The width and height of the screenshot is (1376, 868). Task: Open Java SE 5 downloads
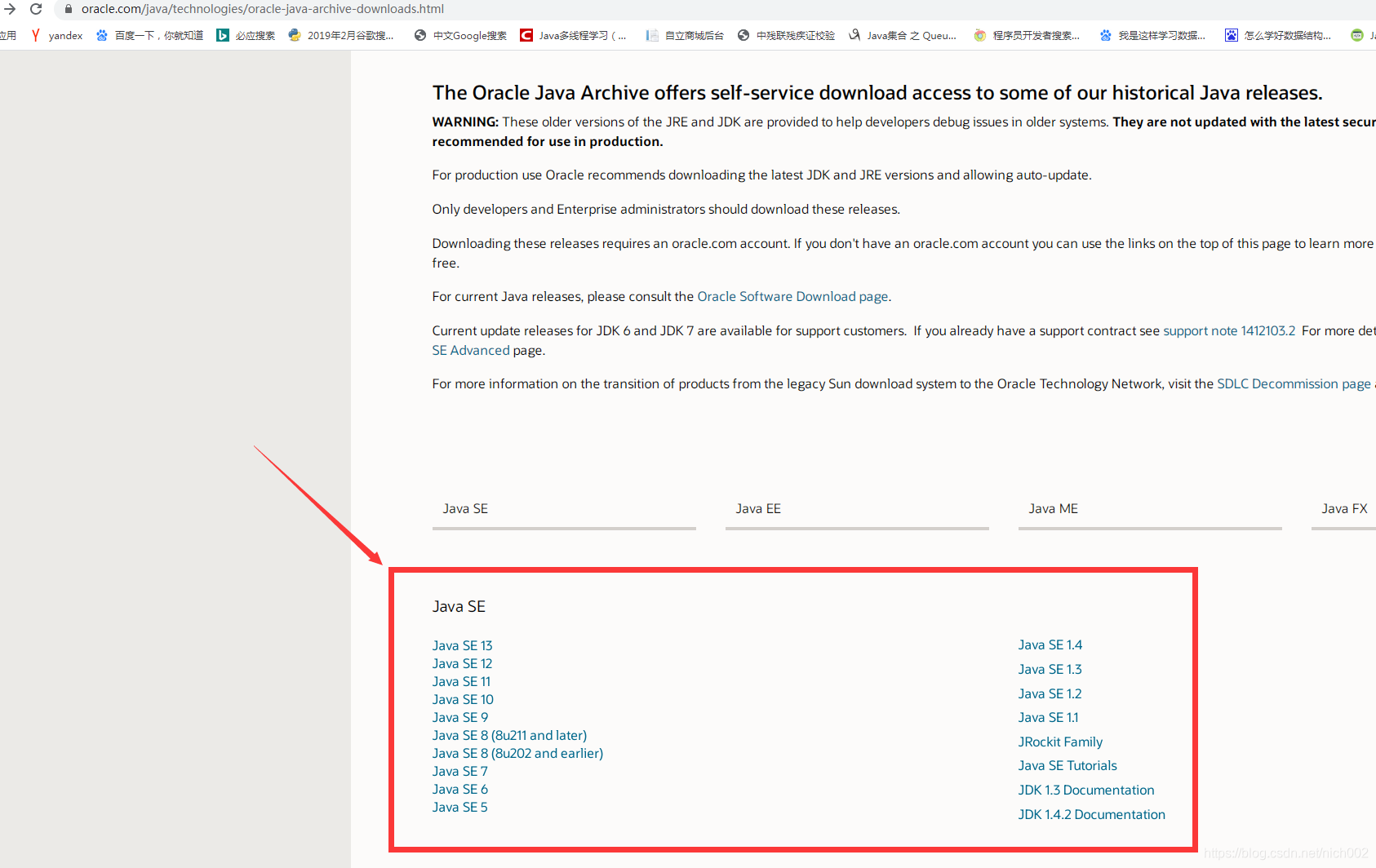pos(460,808)
